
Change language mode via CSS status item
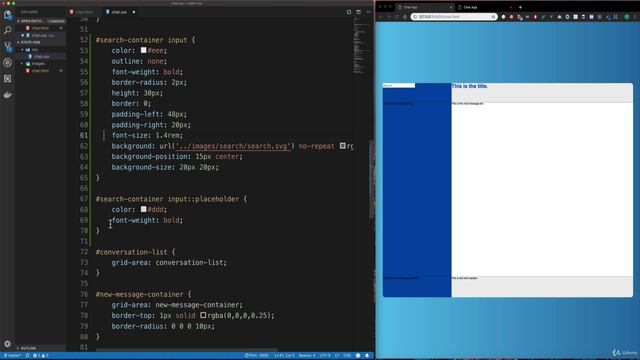347,356
